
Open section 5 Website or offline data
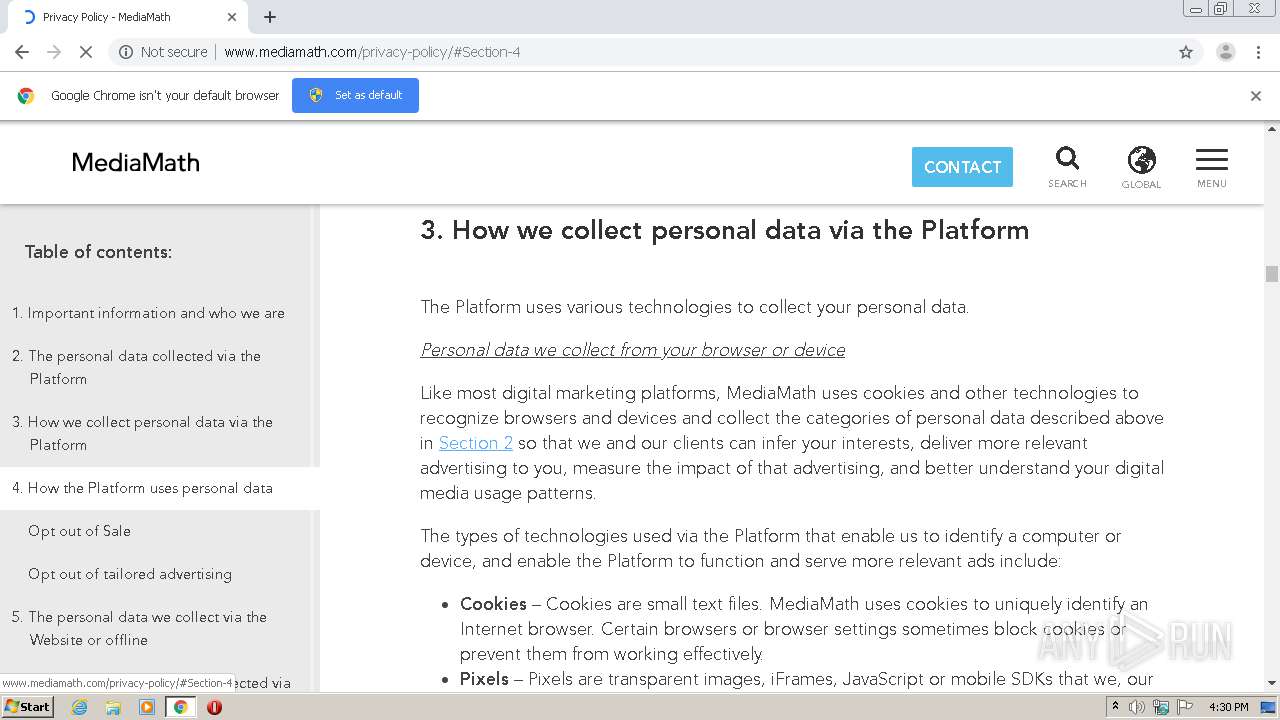pyautogui.click(x=140, y=628)
